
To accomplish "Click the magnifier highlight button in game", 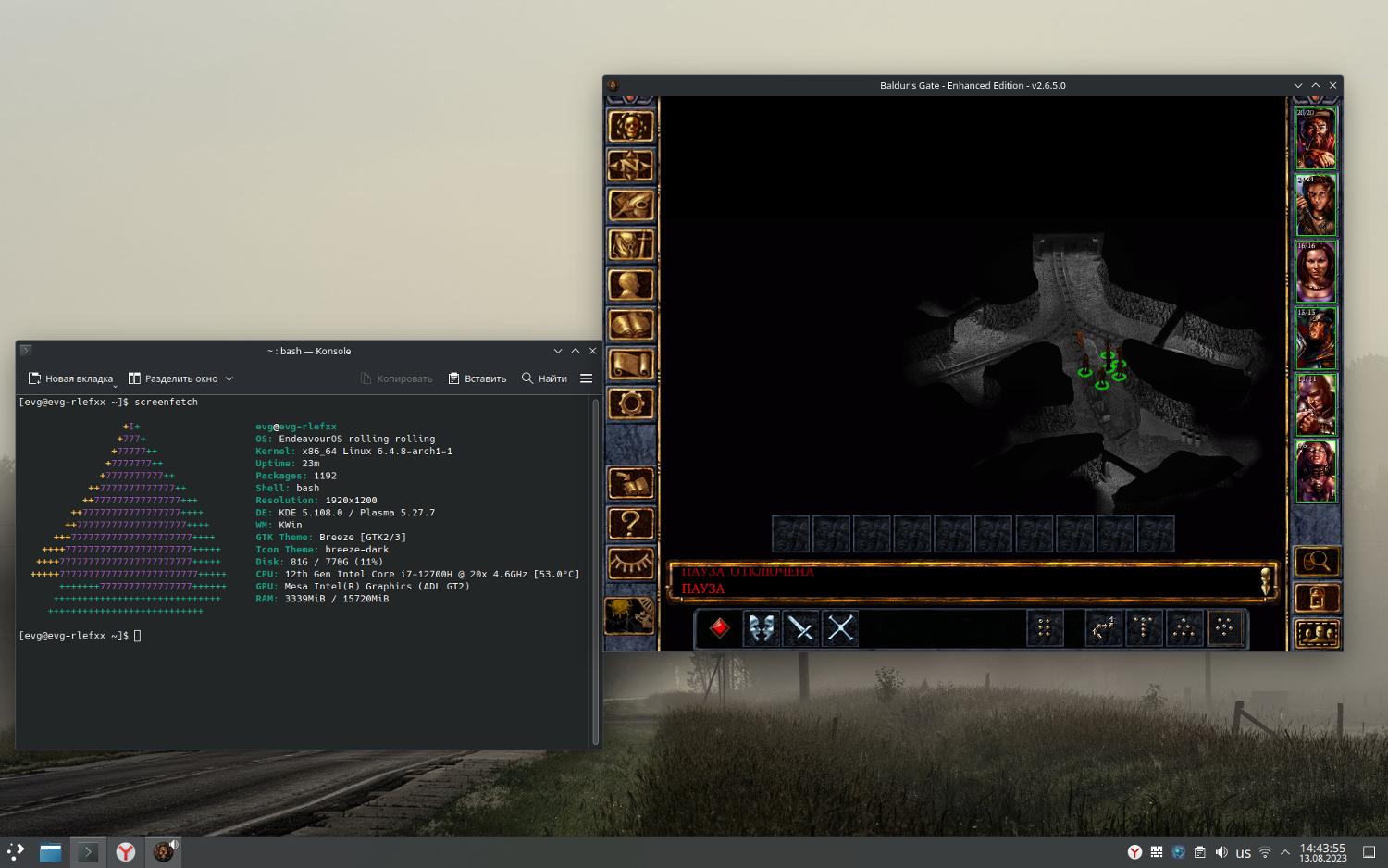I will [1316, 562].
